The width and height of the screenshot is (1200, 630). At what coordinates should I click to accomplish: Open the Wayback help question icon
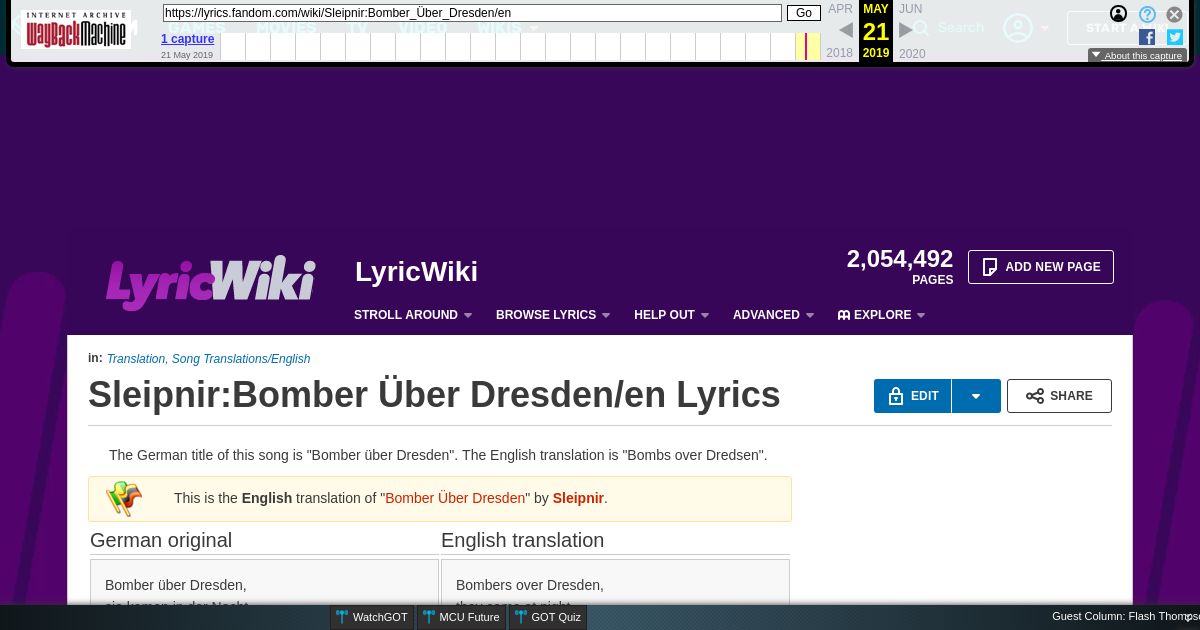[1148, 14]
